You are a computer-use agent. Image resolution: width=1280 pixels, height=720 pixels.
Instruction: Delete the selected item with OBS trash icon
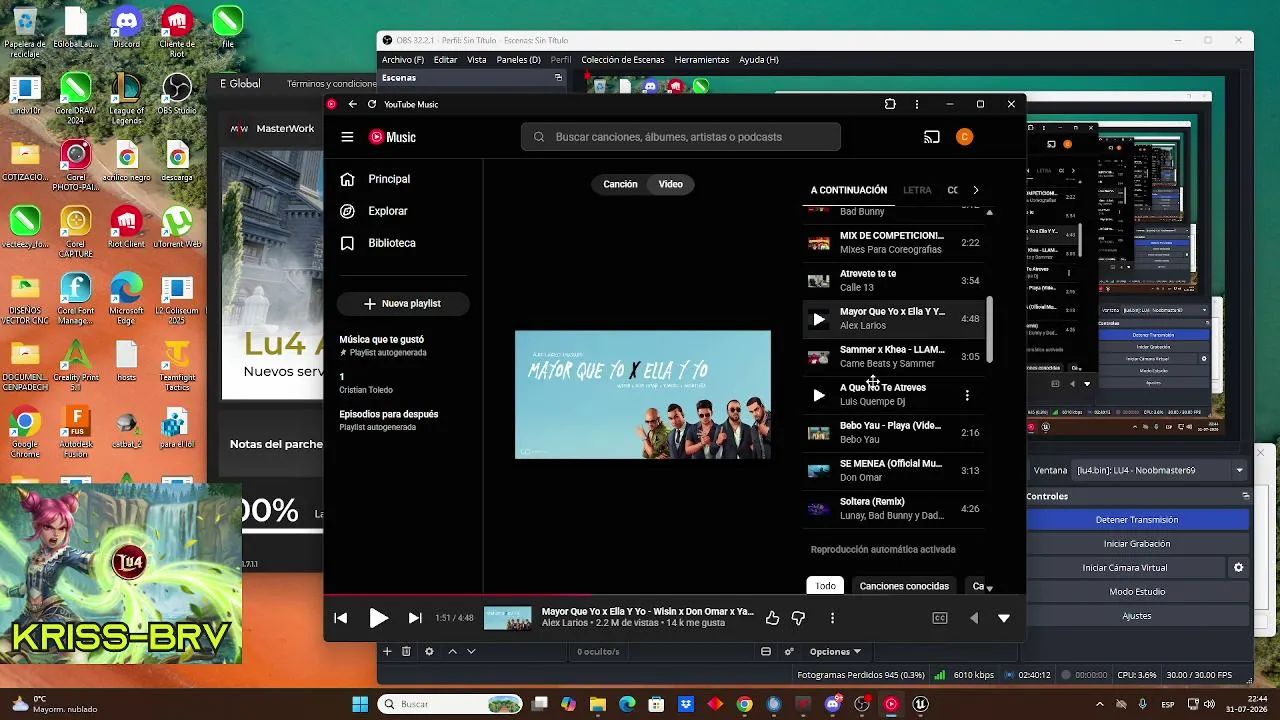[x=406, y=652]
